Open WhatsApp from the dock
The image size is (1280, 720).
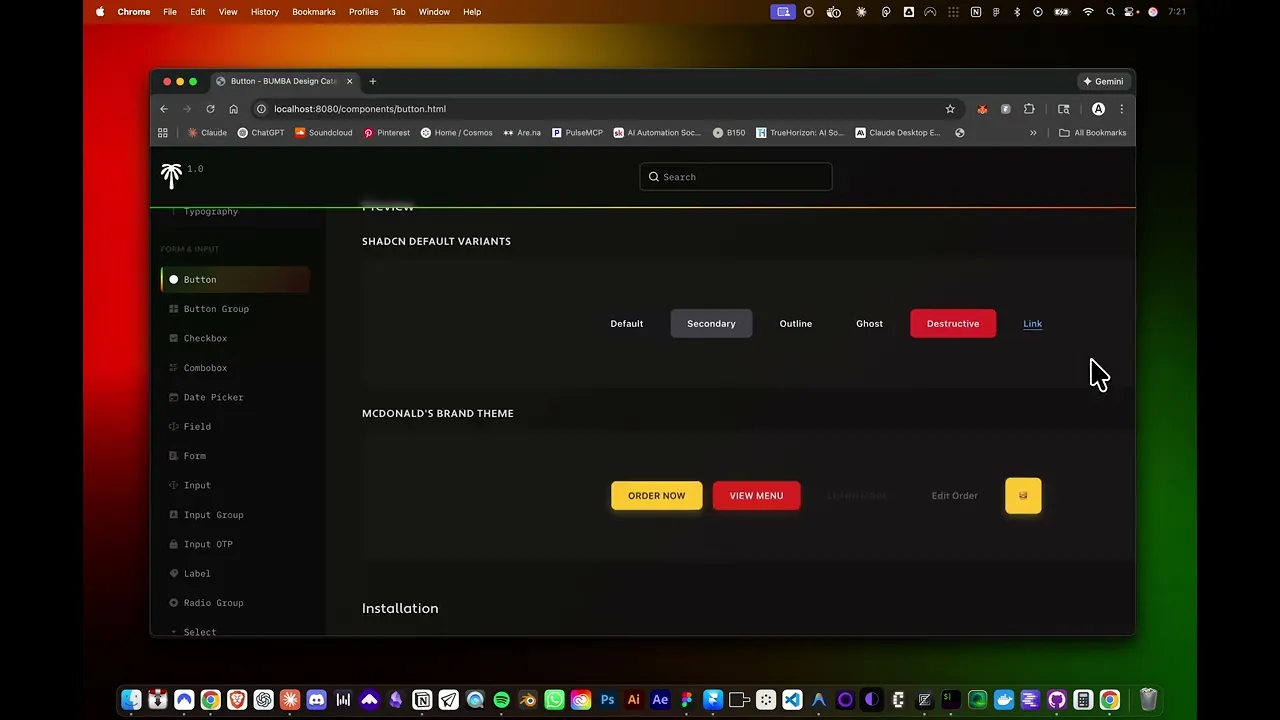pos(554,700)
